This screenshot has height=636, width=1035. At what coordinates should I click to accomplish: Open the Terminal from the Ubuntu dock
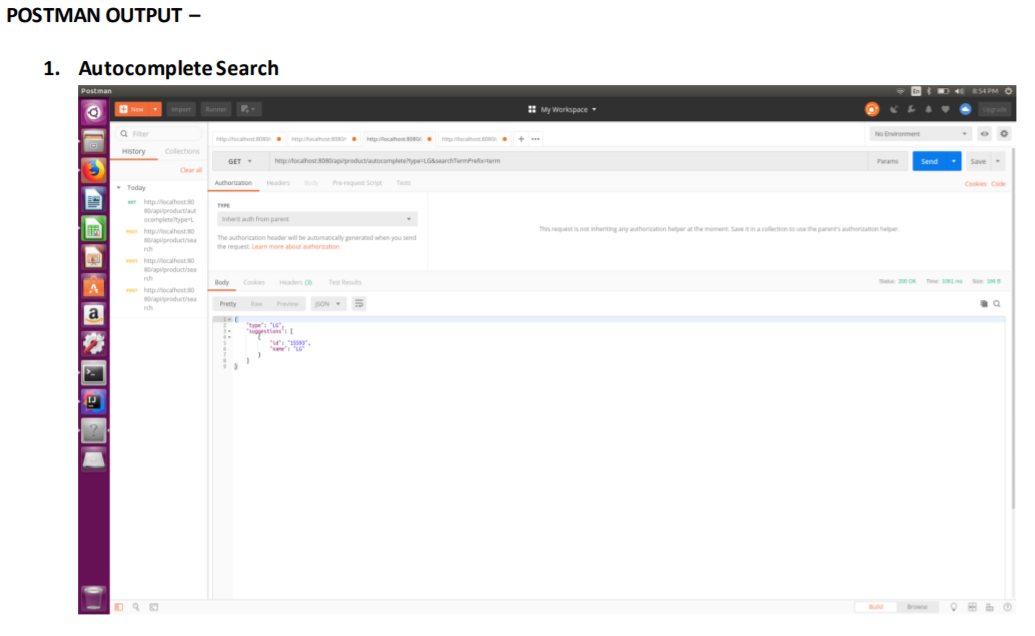94,373
